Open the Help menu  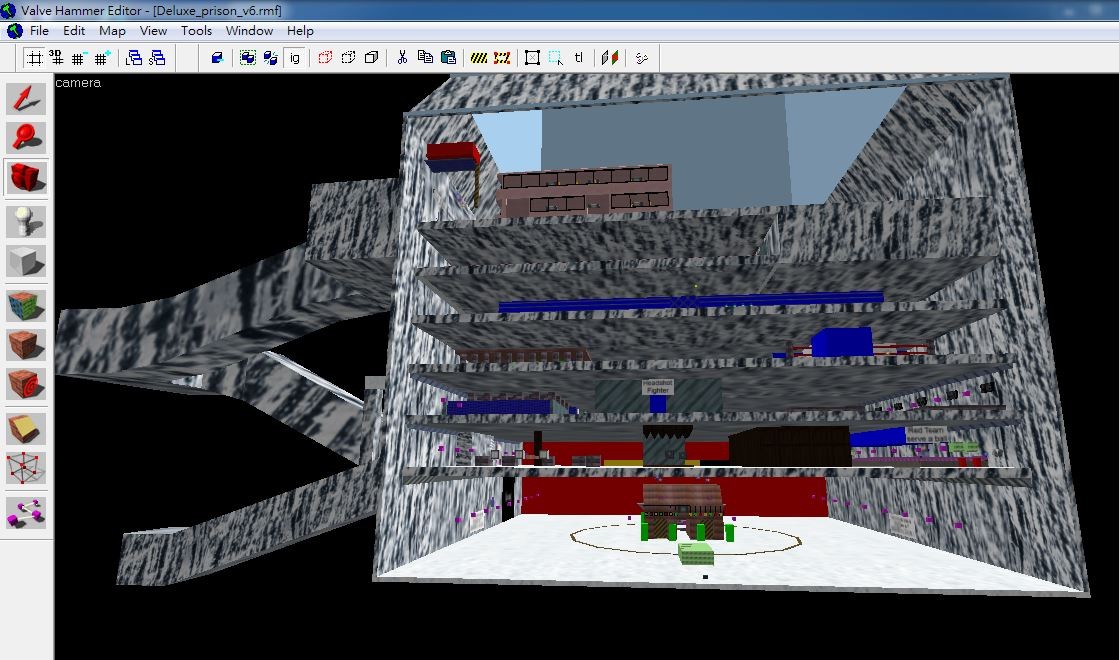click(300, 31)
